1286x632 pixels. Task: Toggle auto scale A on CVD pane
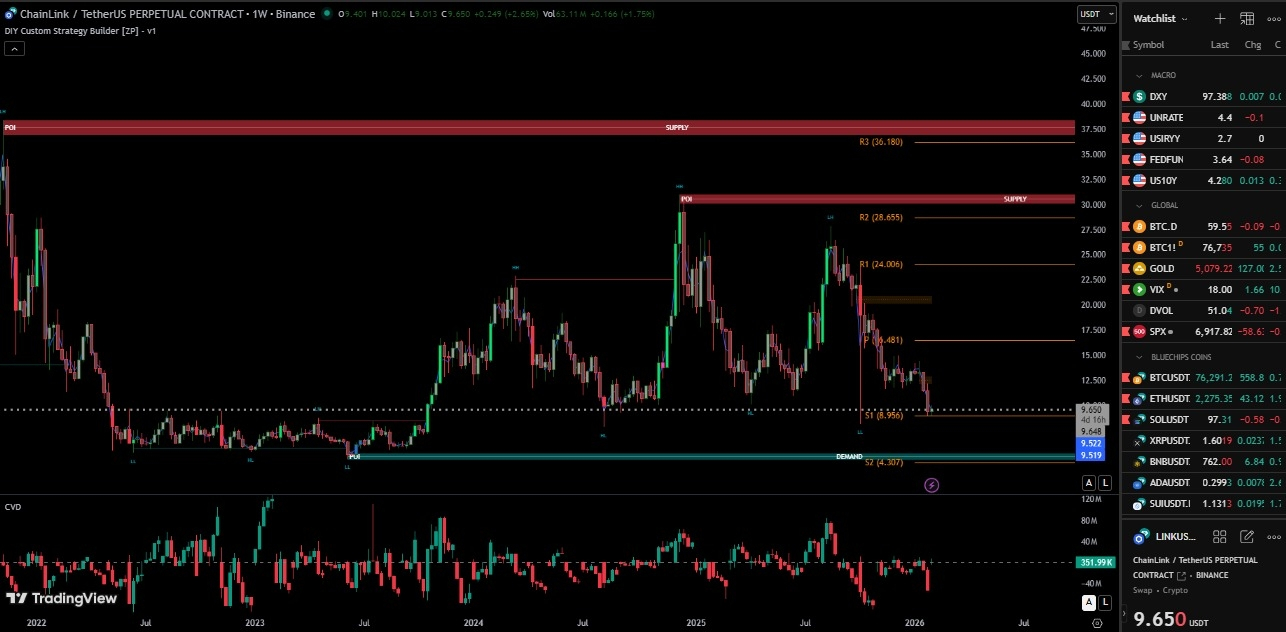[1089, 603]
